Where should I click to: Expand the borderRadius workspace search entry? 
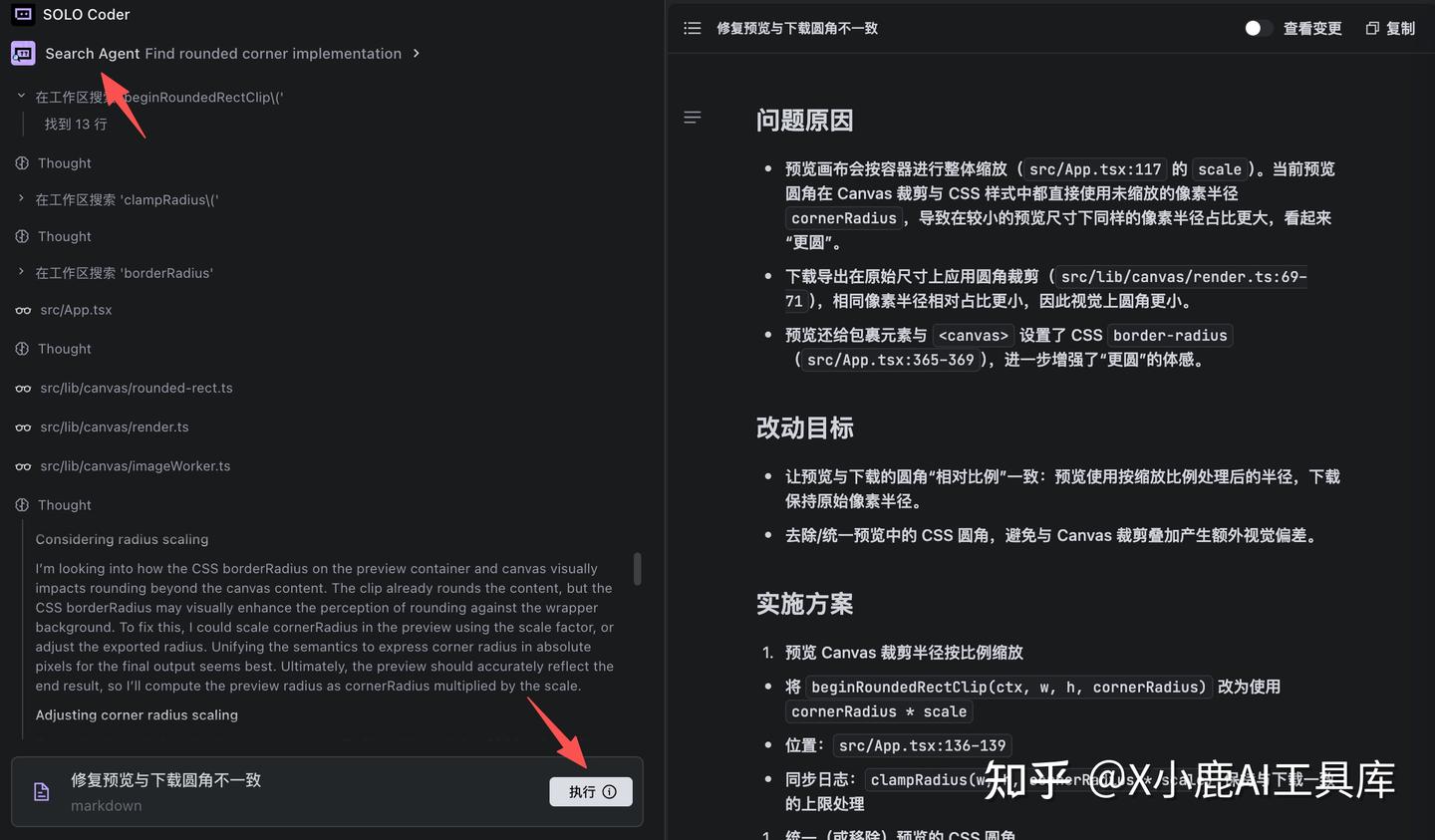22,273
